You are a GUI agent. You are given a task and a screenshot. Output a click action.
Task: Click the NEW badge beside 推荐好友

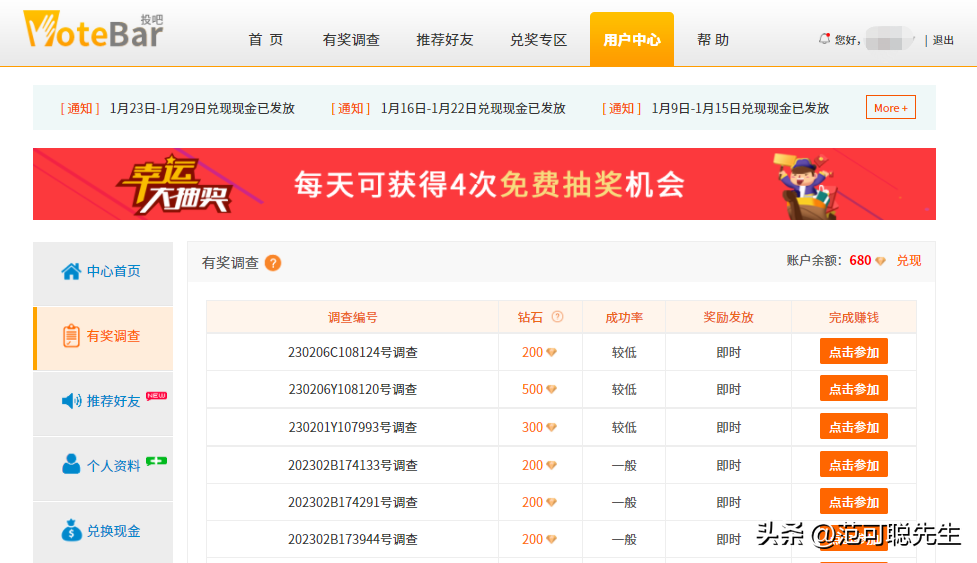(x=156, y=395)
